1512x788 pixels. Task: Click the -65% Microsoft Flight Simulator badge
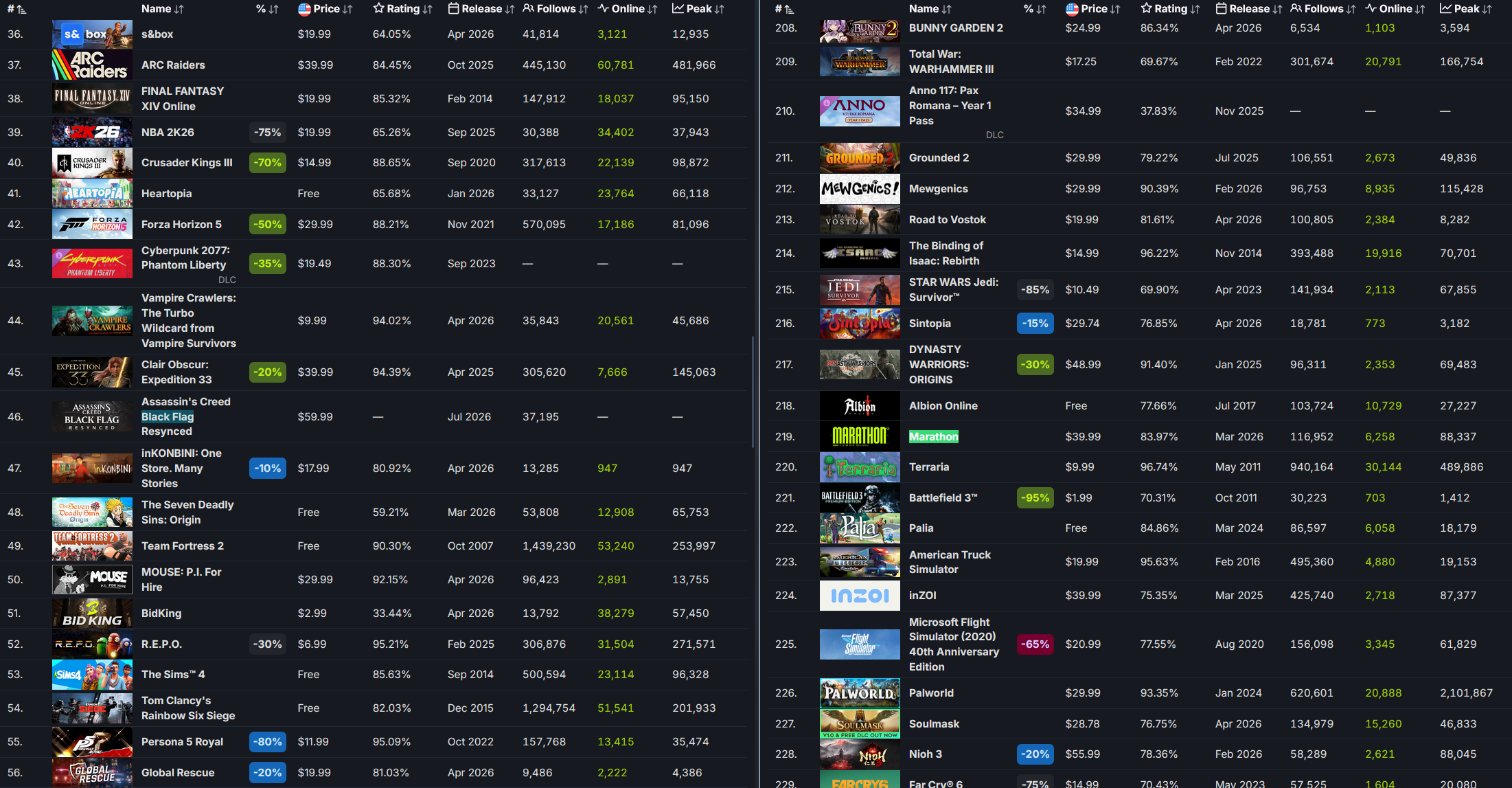coord(1035,644)
